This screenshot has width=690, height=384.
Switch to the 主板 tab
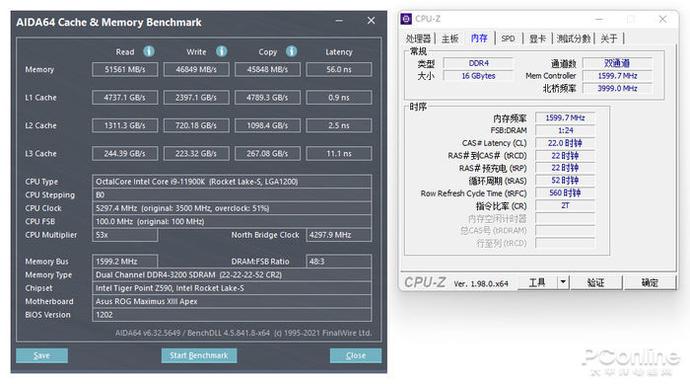pos(450,39)
